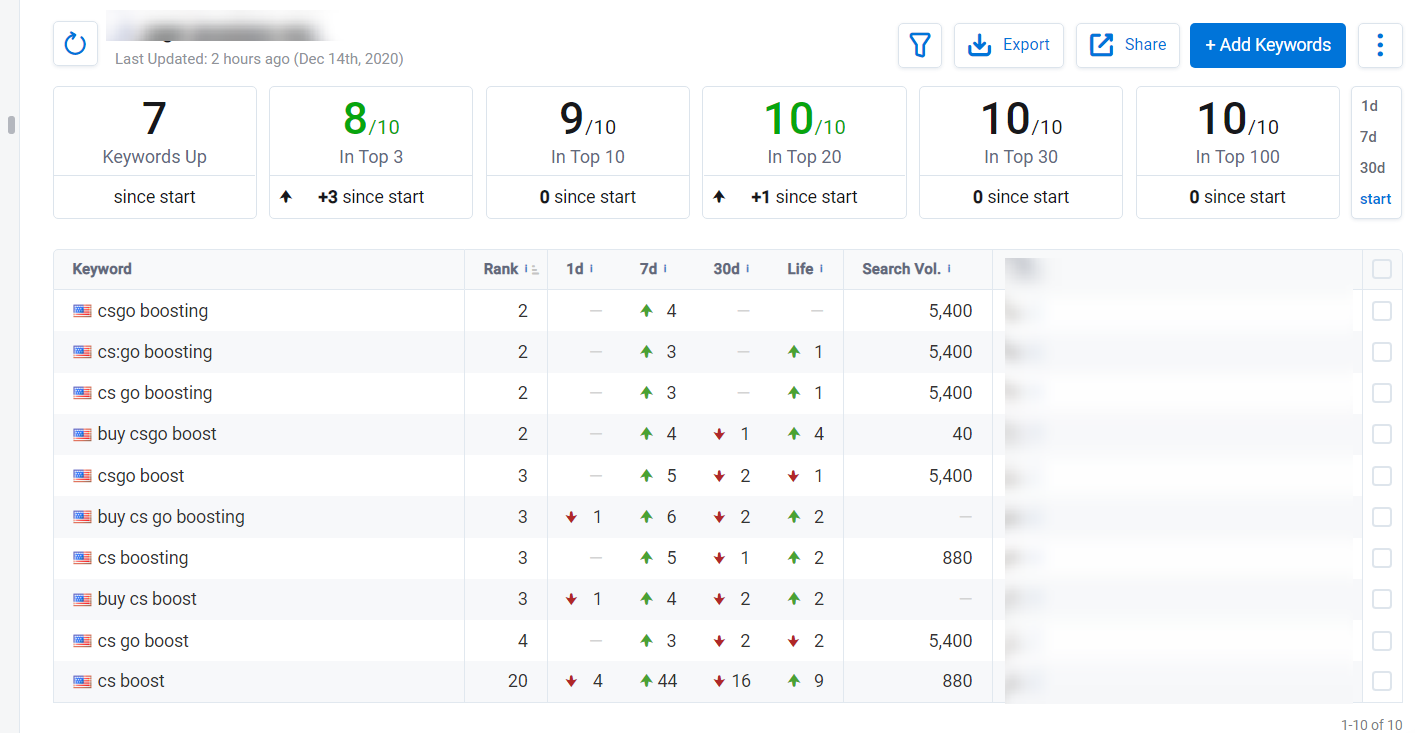Click the info icon beside 1d column
The width and height of the screenshot is (1415, 733).
tap(592, 269)
